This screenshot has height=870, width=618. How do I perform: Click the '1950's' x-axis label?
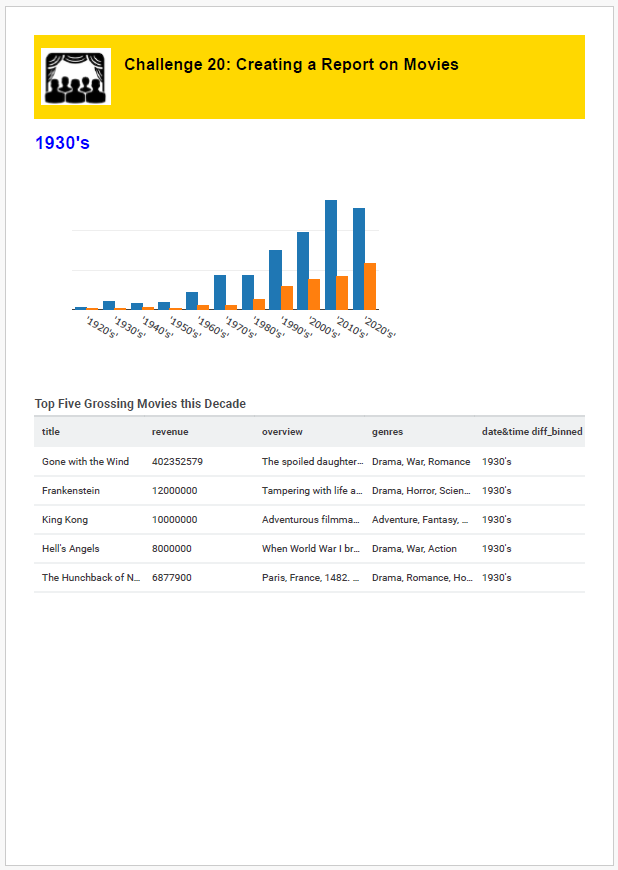click(x=185, y=327)
